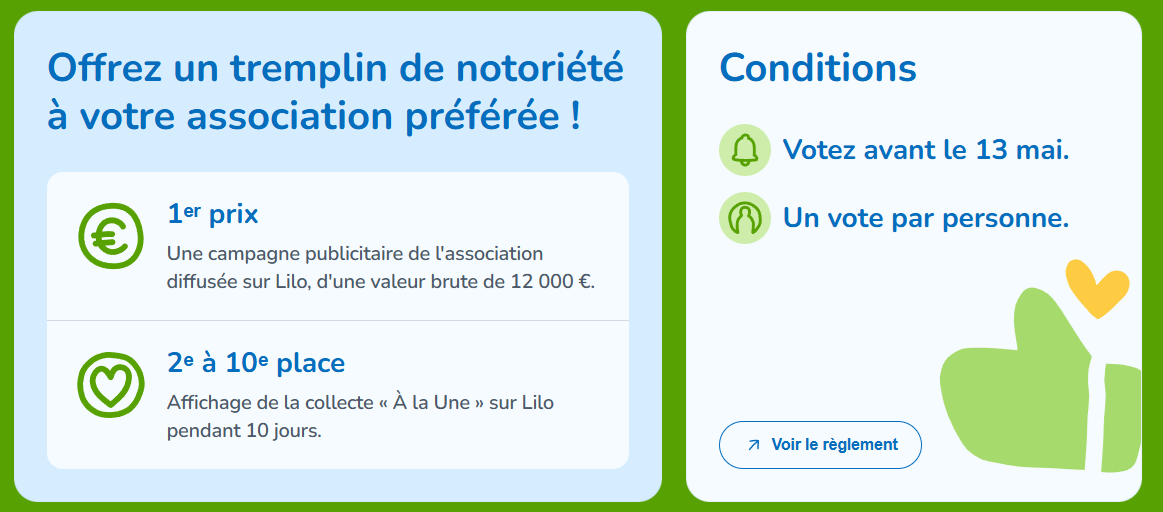Click the yellow heart illustration

tap(1096, 288)
